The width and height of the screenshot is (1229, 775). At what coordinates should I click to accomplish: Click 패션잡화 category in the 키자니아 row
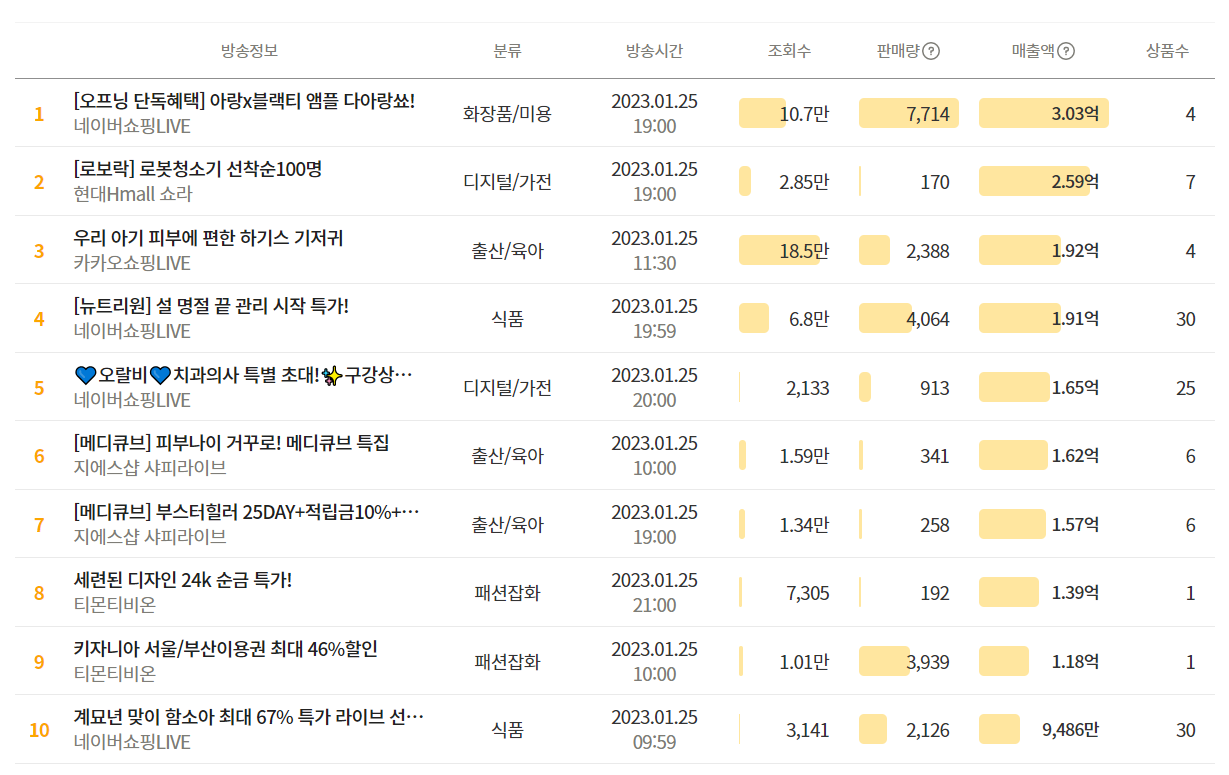point(507,662)
